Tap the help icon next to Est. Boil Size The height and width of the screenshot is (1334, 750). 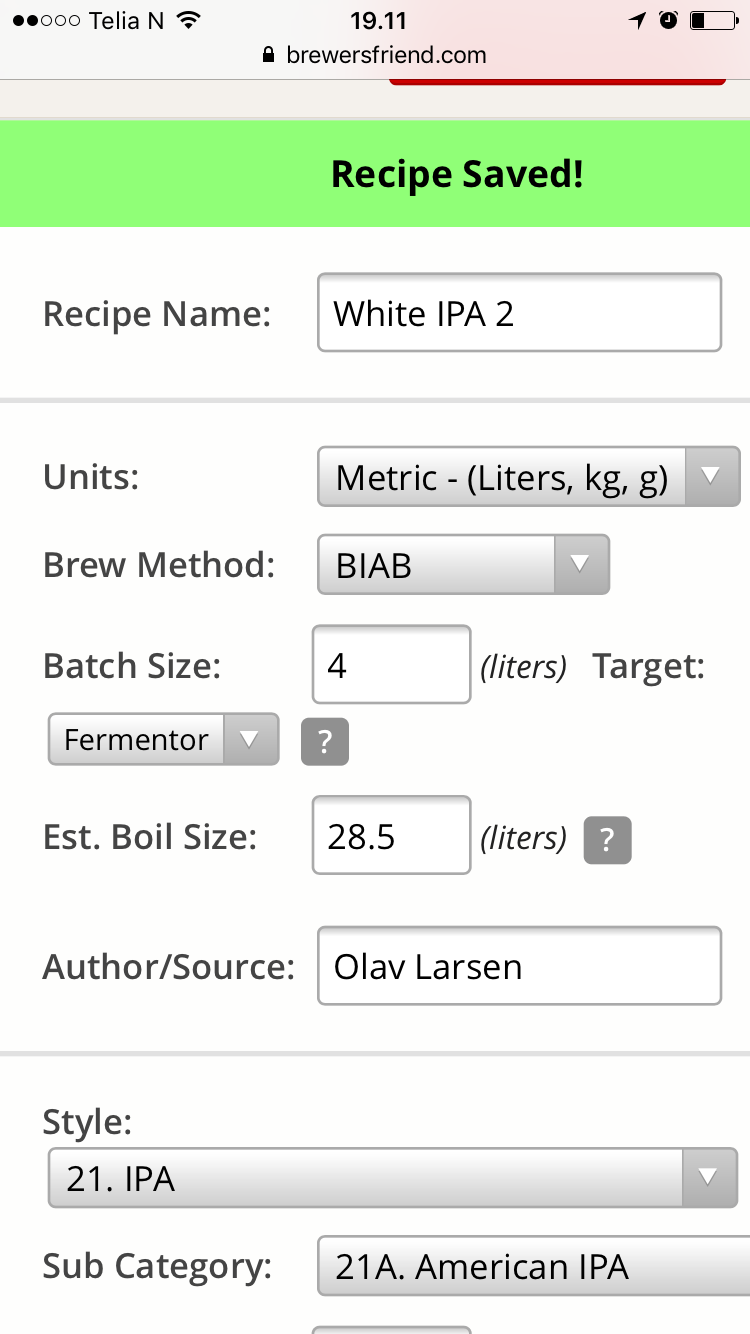[607, 839]
